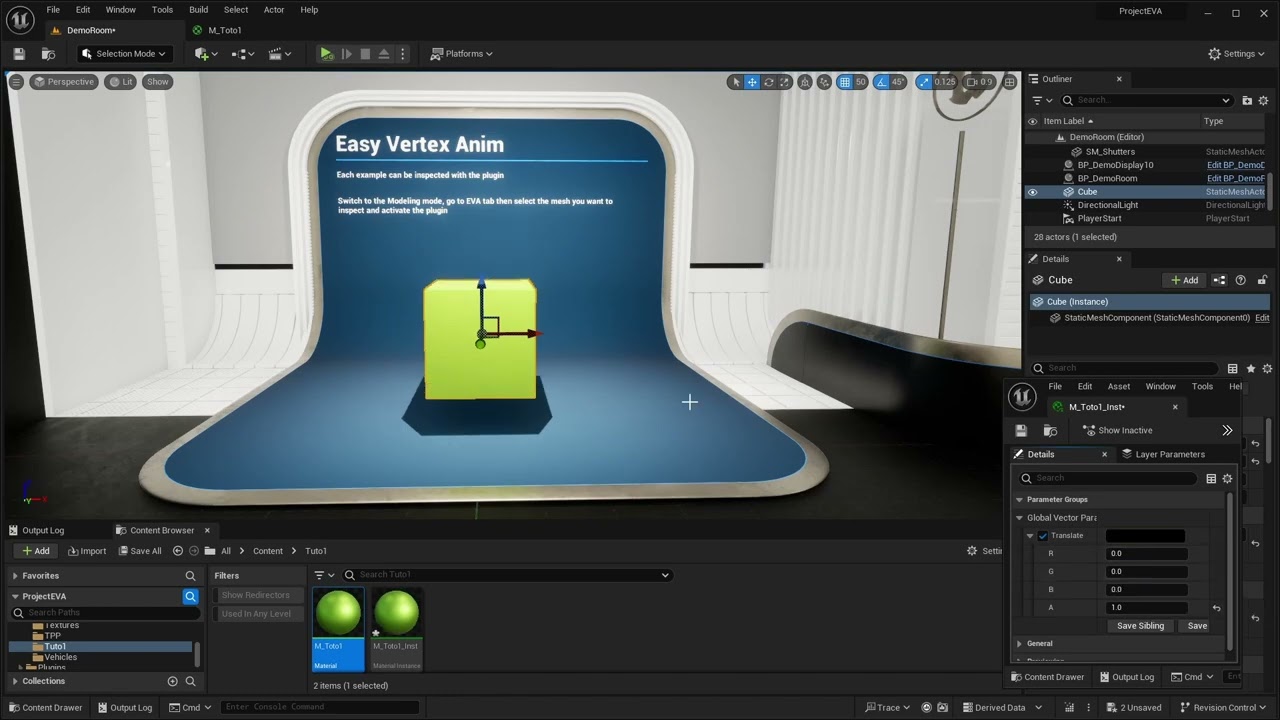Open the viewport Show flags menu
Image resolution: width=1280 pixels, height=720 pixels.
(158, 82)
